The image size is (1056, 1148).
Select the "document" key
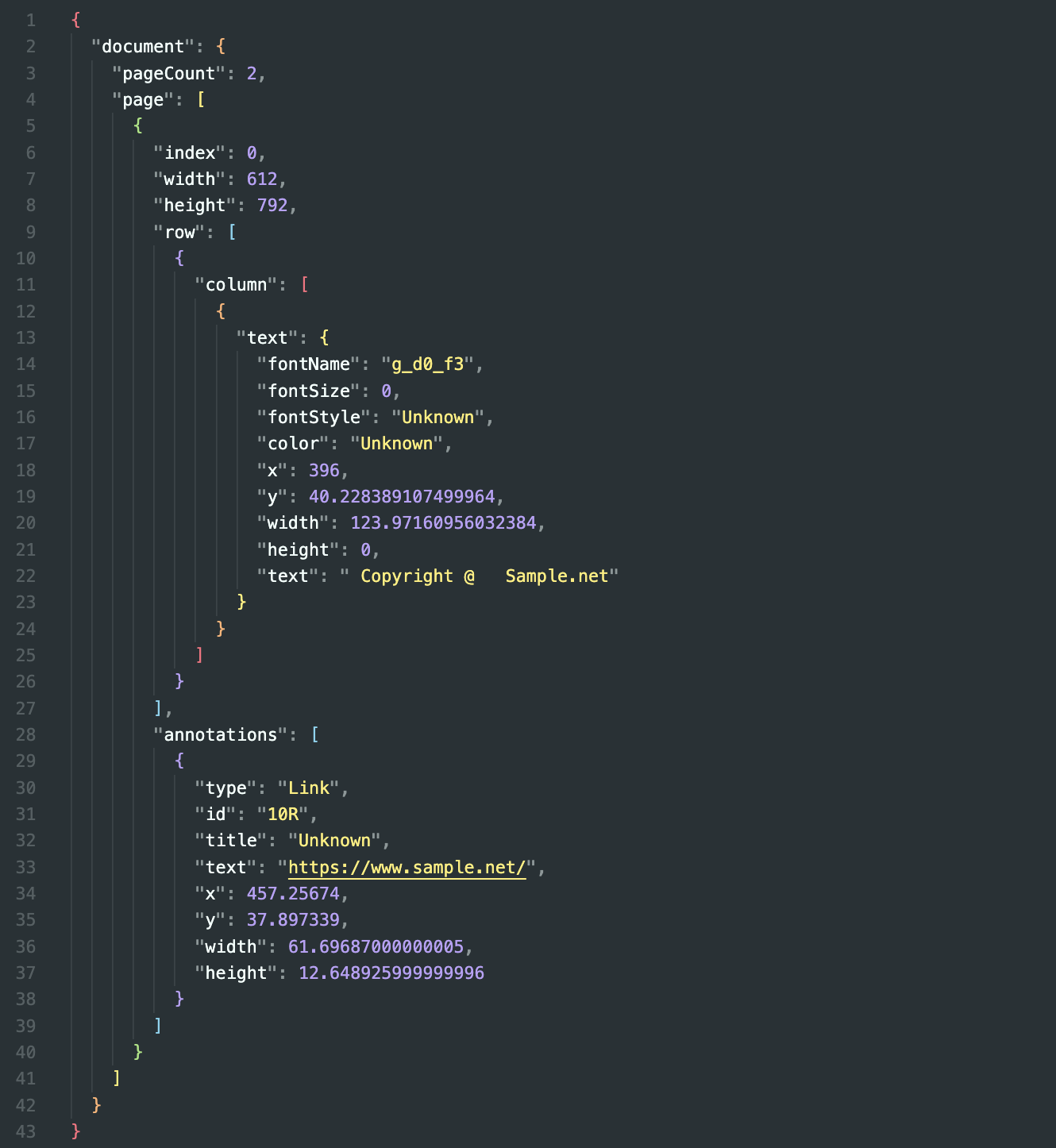[143, 46]
